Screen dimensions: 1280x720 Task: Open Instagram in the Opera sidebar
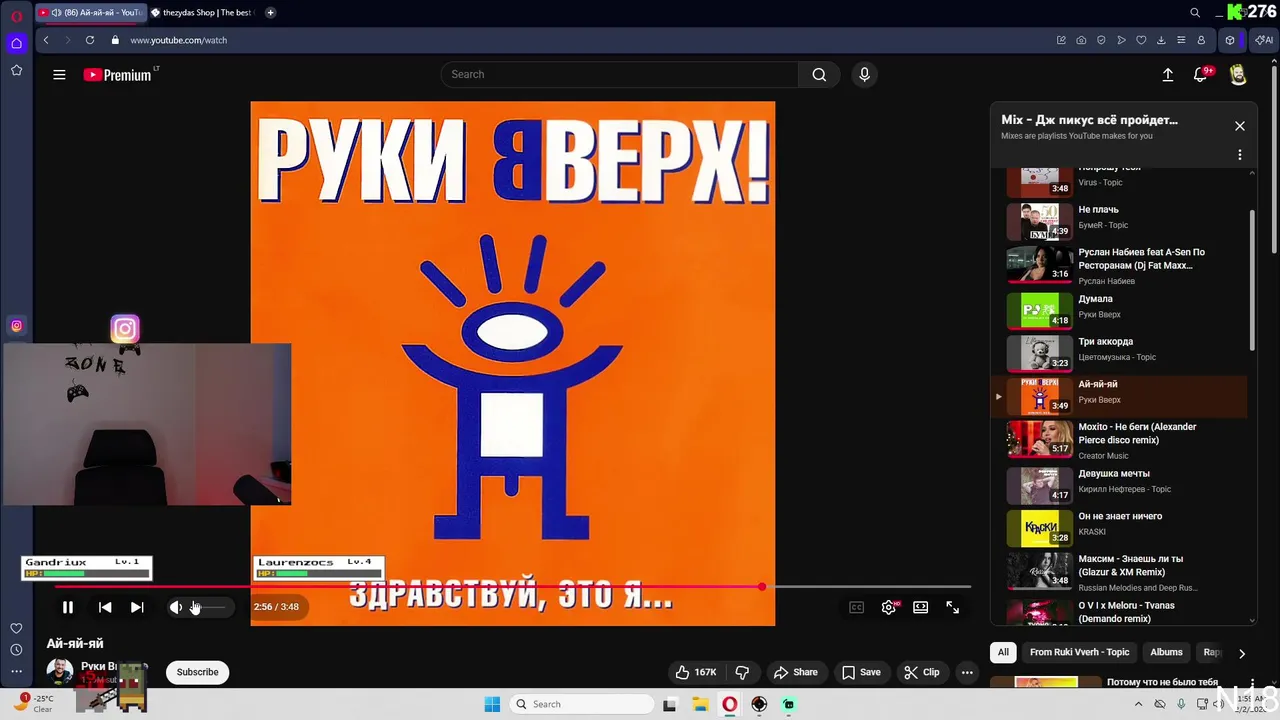point(16,325)
